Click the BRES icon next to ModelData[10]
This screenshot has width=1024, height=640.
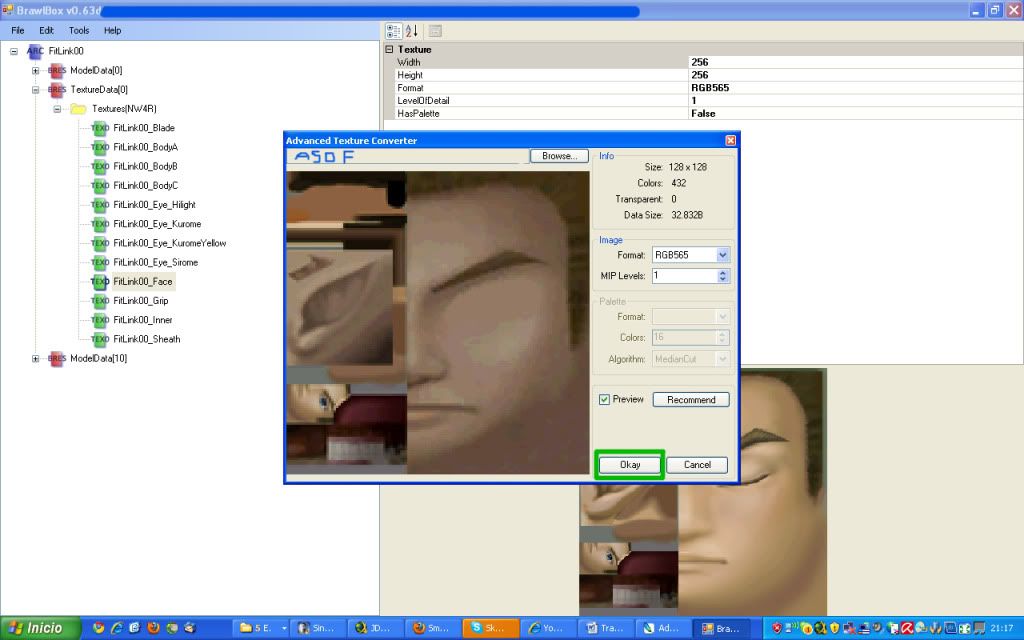point(57,358)
